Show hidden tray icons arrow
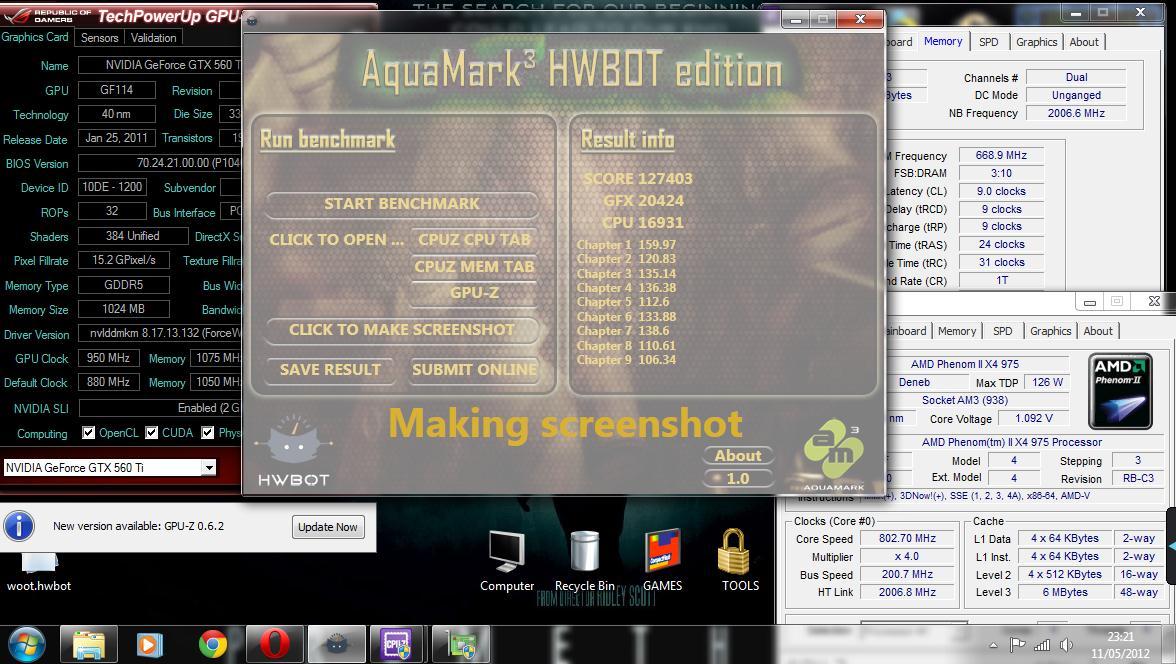Viewport: 1176px width, 664px height. point(994,645)
